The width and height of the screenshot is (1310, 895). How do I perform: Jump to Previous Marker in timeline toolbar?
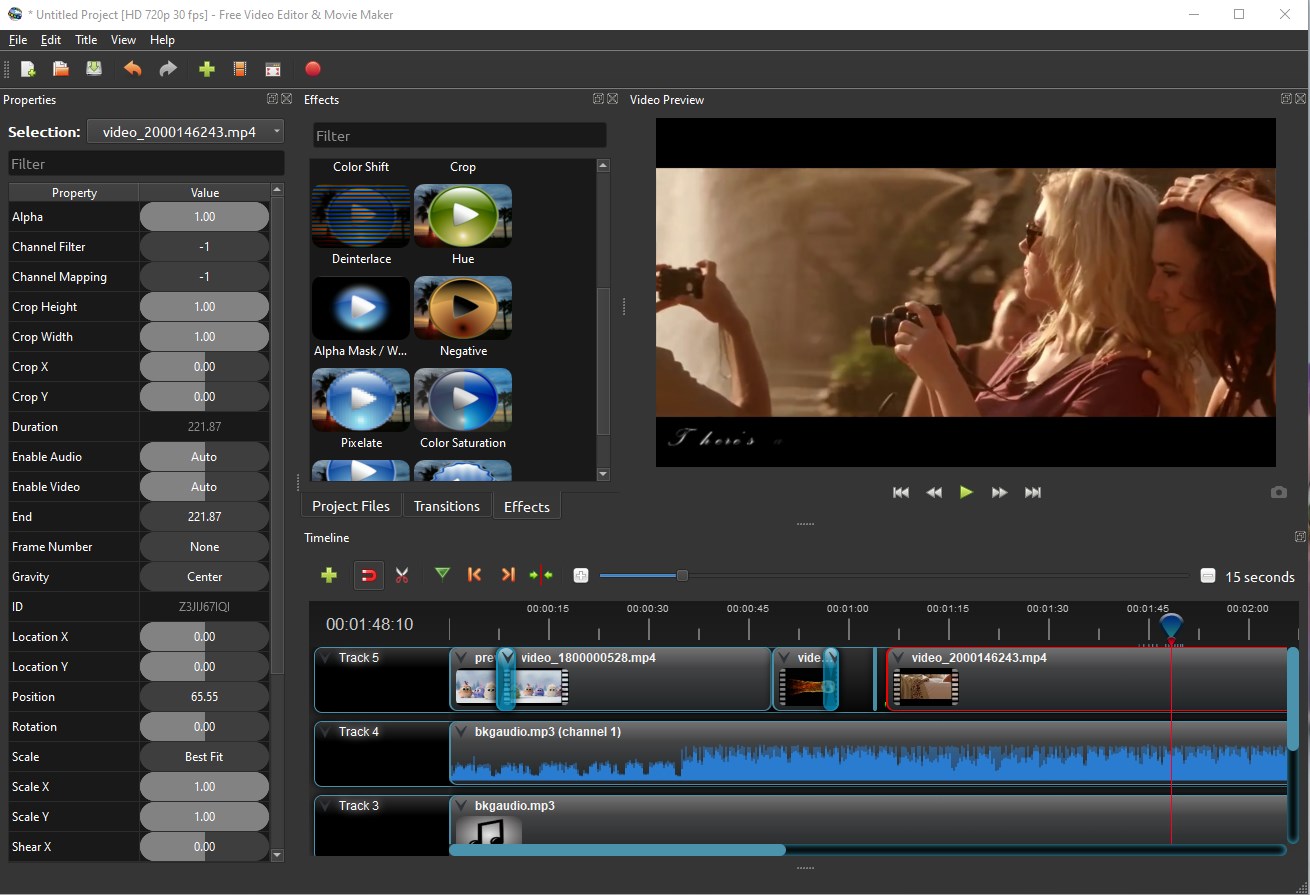point(475,574)
